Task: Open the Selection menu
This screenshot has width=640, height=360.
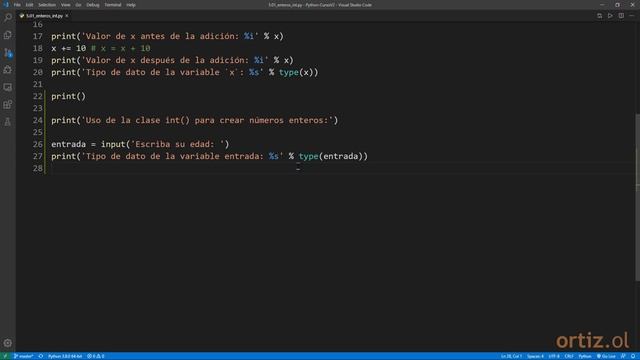Action: click(x=47, y=5)
